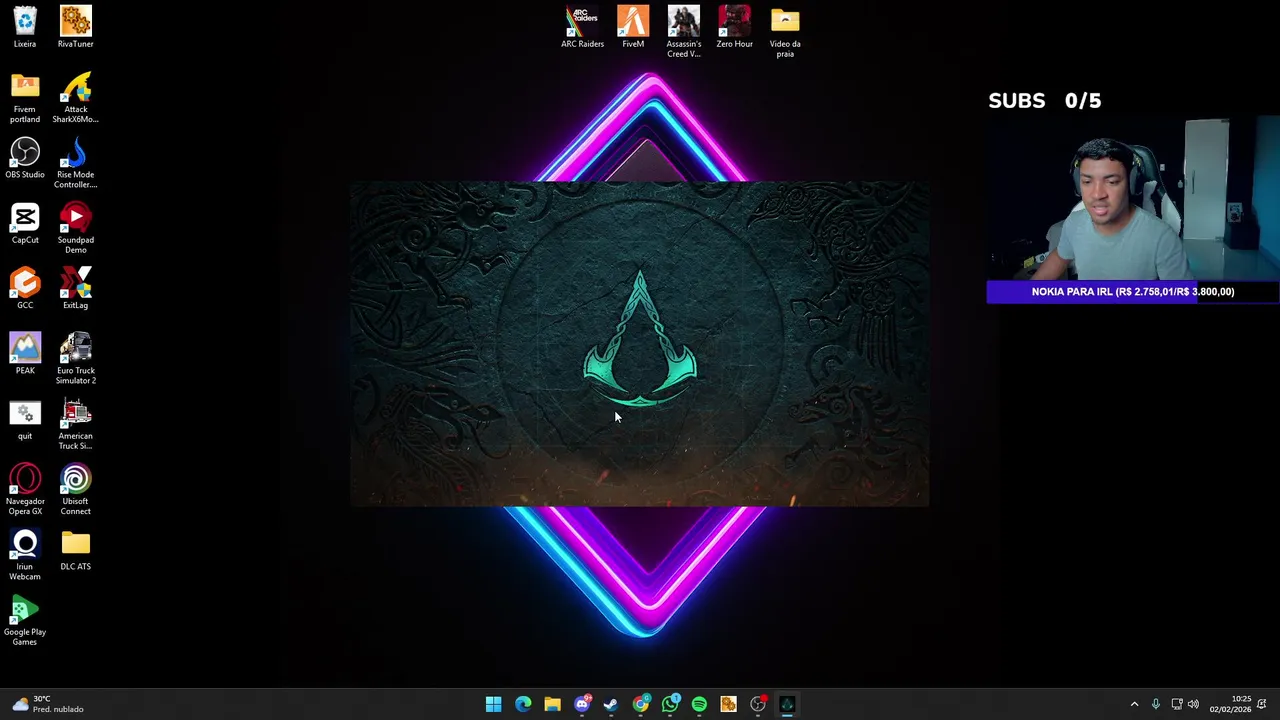Open Microsoft Edge from the taskbar
The height and width of the screenshot is (720, 1280).
(x=523, y=704)
